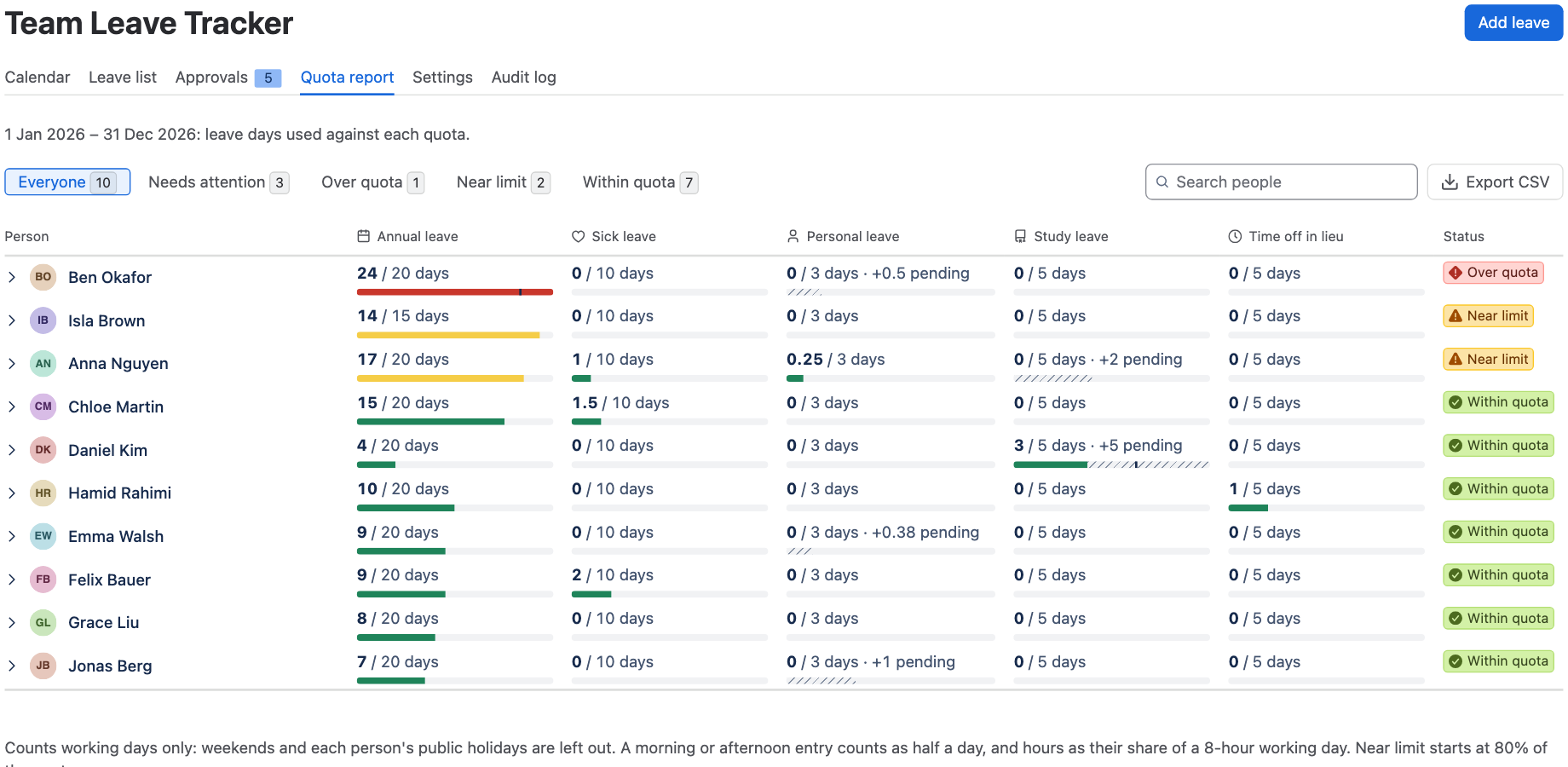Click the calendar icon beside Annual leave header
This screenshot has height=767, width=1568.
point(364,236)
